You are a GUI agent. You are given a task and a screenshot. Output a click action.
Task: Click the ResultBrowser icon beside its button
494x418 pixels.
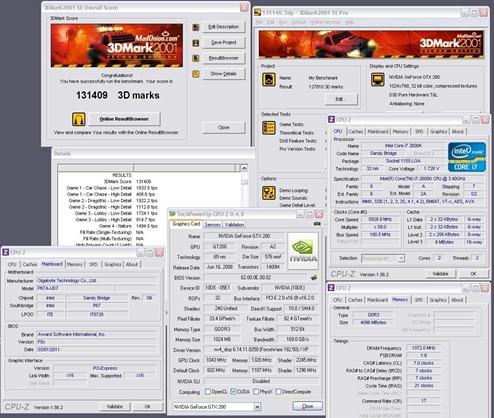(196, 58)
